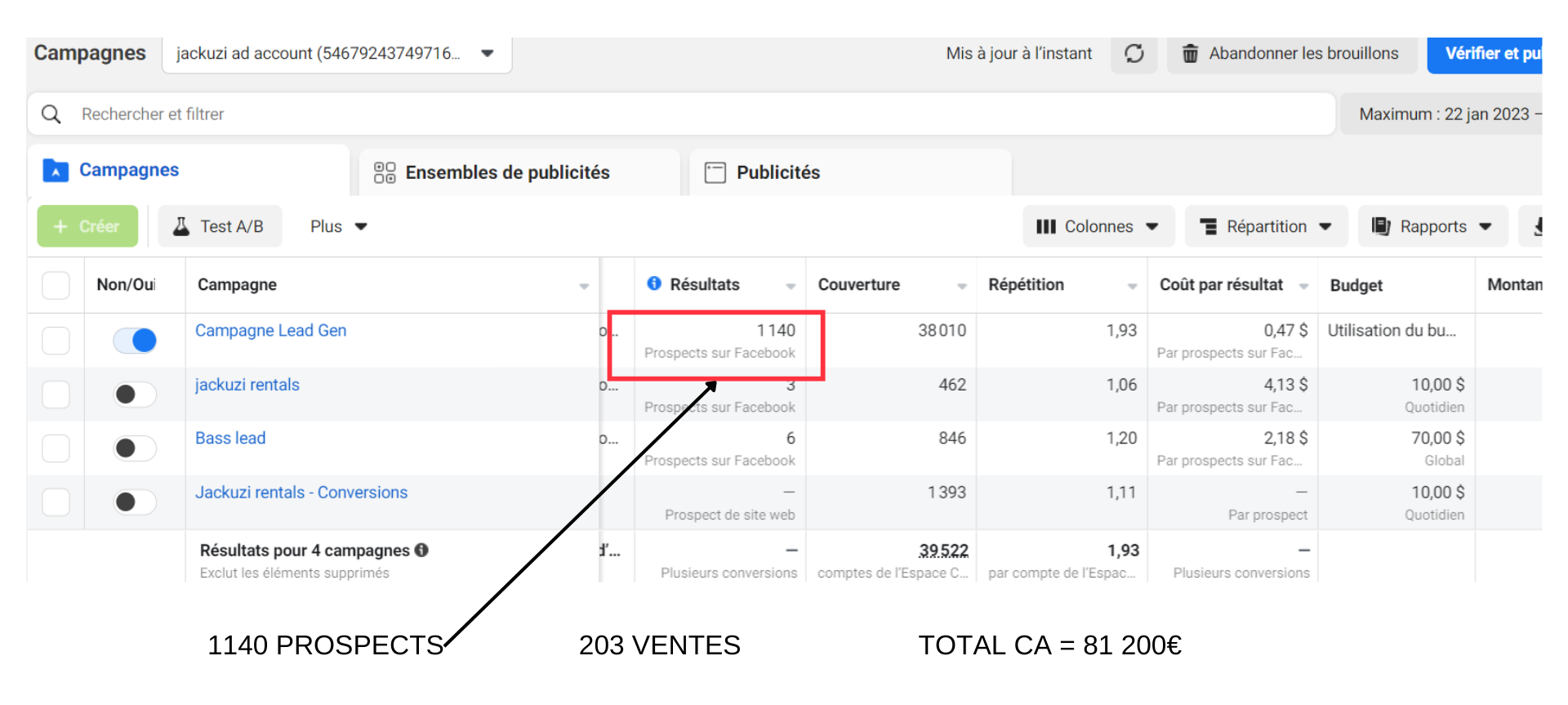This screenshot has height=705, width=1568.
Task: Expand the Plus menu
Action: coord(338,226)
